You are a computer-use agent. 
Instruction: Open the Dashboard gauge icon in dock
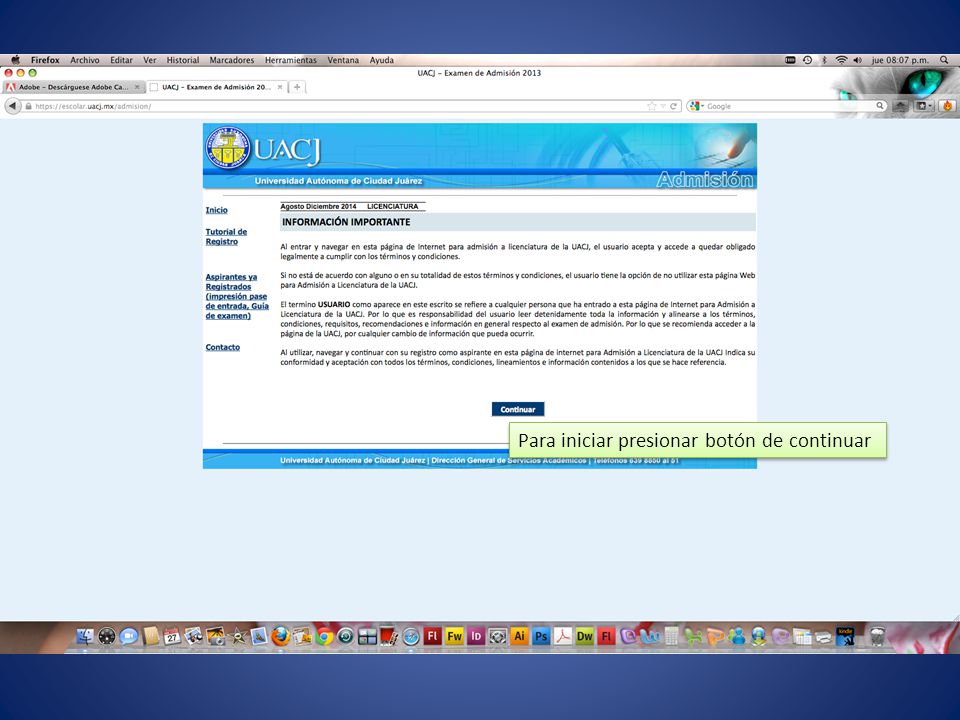tap(107, 637)
